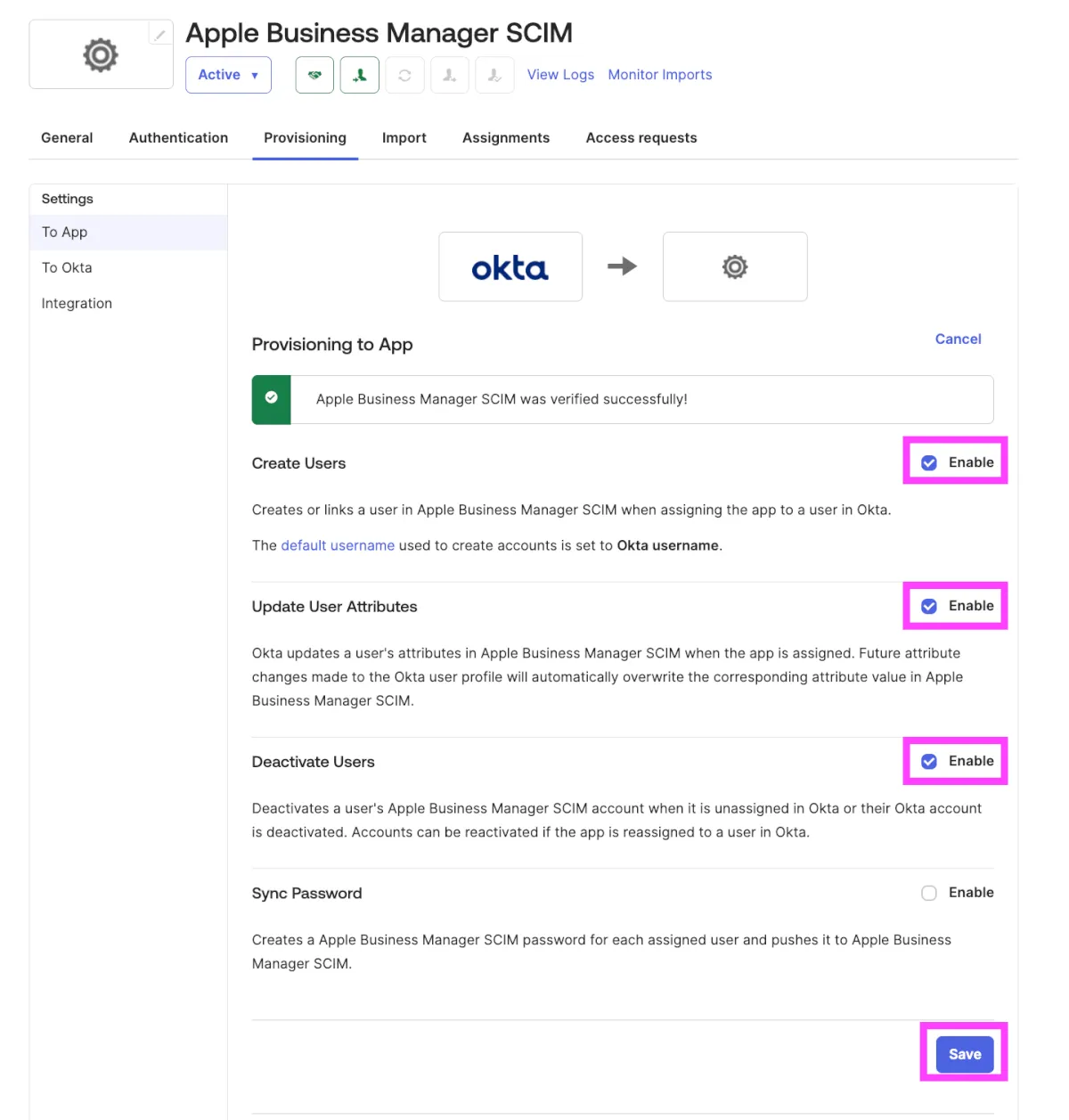Click the pencil edit logo icon

[160, 35]
